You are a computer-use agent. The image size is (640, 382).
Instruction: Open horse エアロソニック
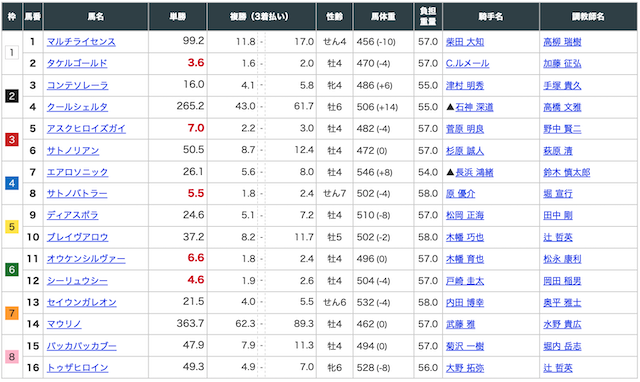coord(78,172)
